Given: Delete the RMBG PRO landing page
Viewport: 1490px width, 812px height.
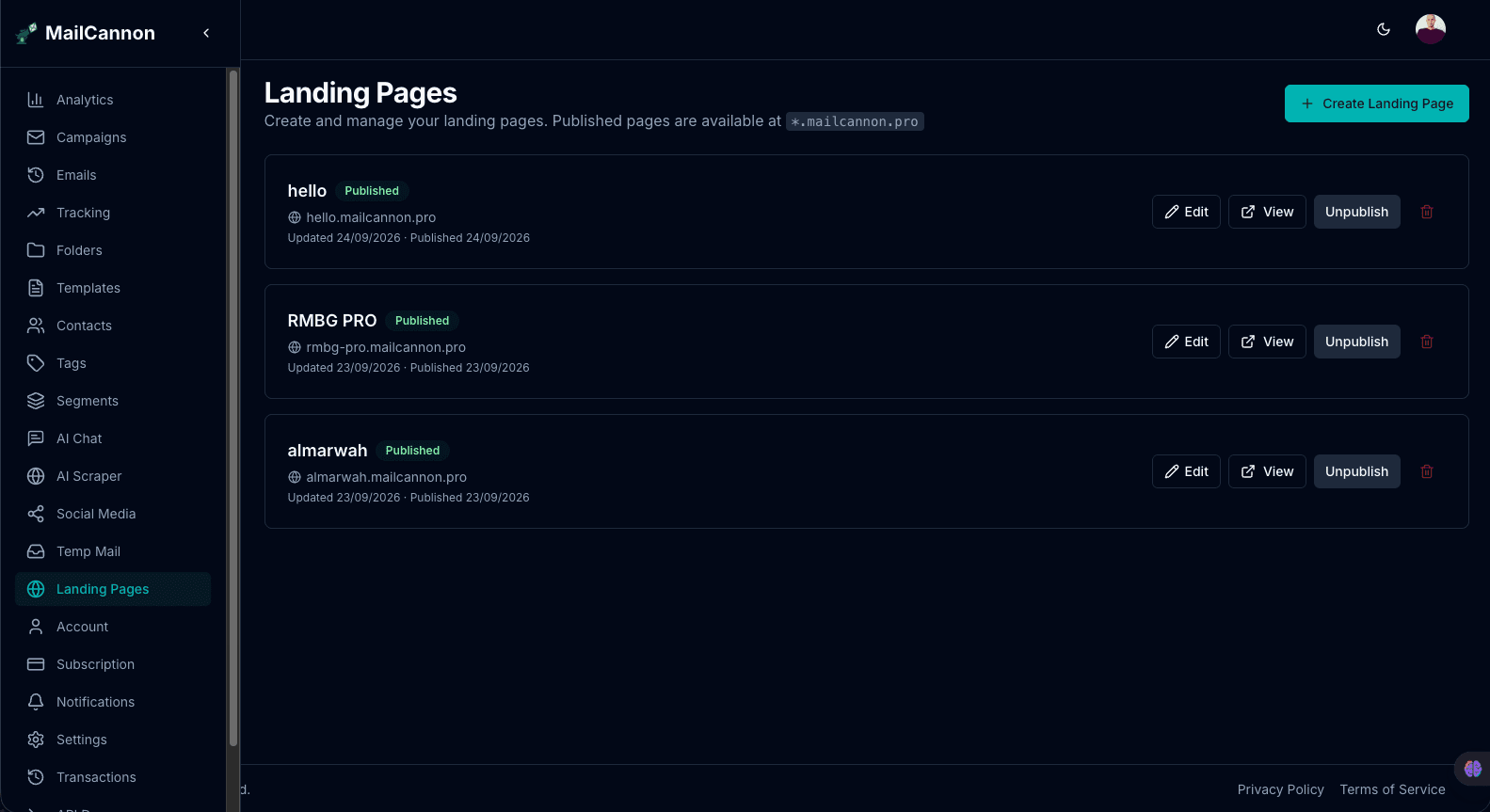Looking at the screenshot, I should coord(1427,342).
